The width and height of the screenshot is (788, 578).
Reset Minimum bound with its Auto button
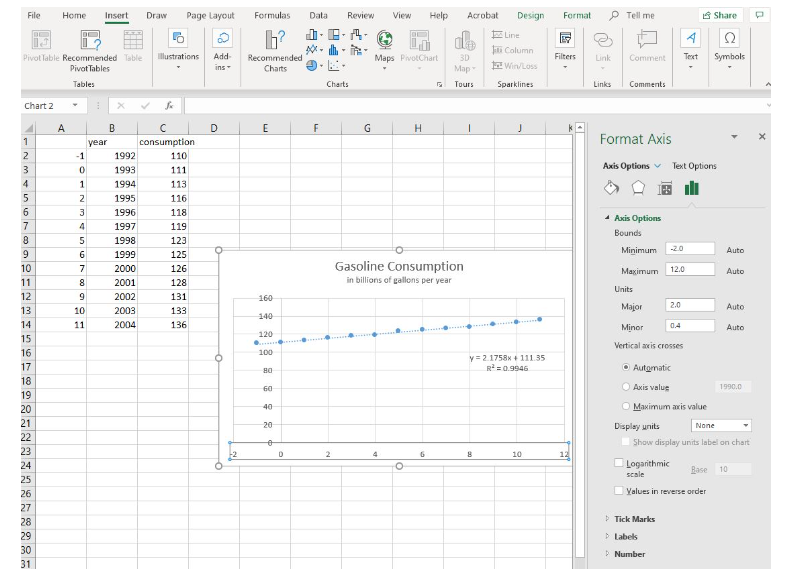coord(735,250)
